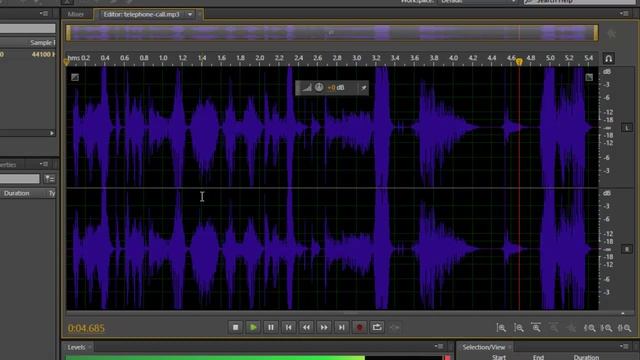Zoom out amplitude
Viewport: 640px width, 360px height.
tap(519, 328)
